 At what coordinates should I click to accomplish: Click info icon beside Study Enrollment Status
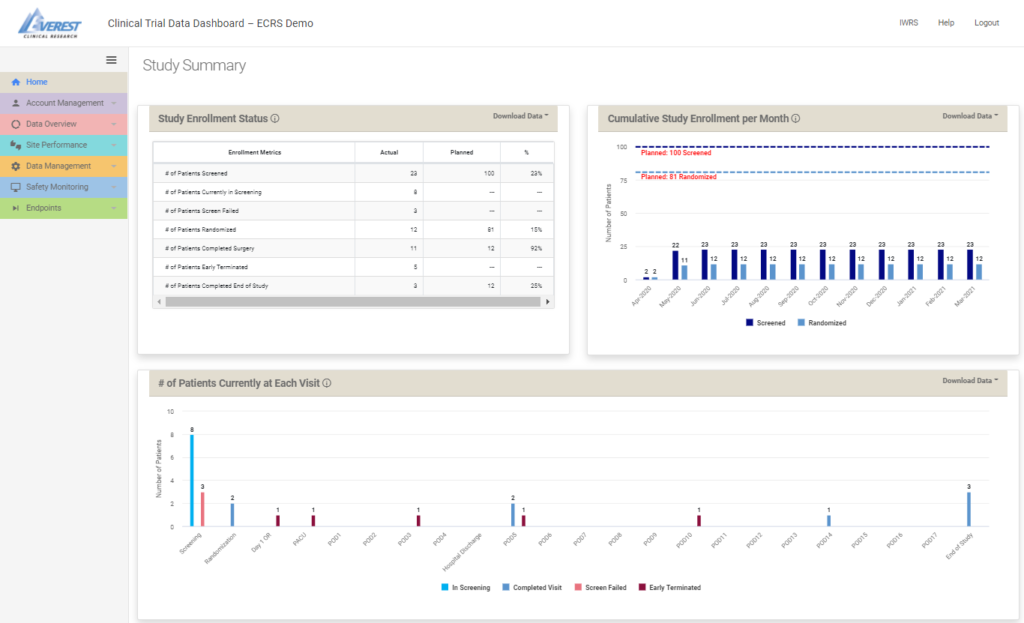click(275, 119)
